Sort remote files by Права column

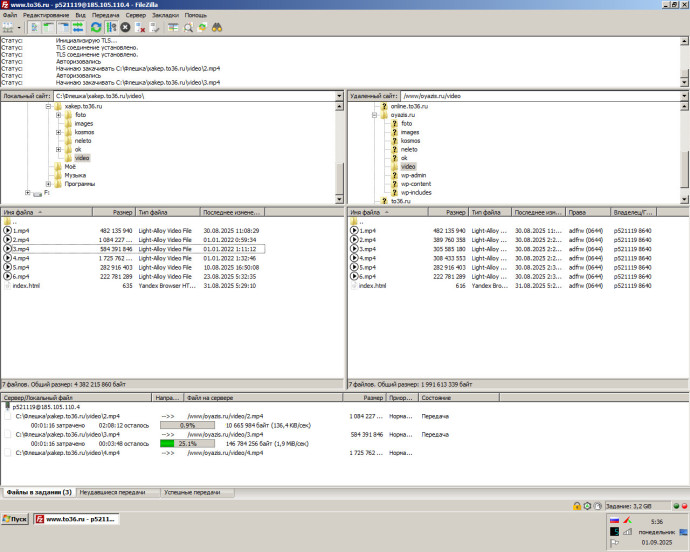point(588,213)
